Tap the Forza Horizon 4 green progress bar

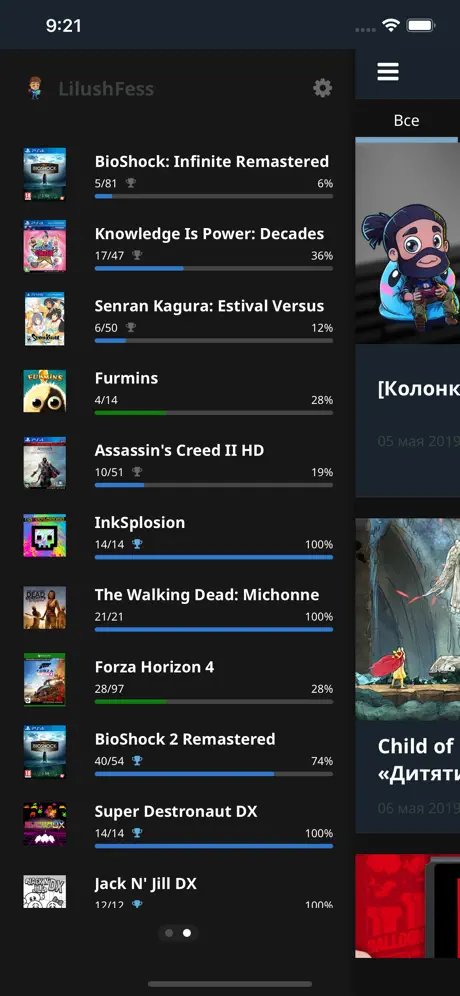pos(213,702)
